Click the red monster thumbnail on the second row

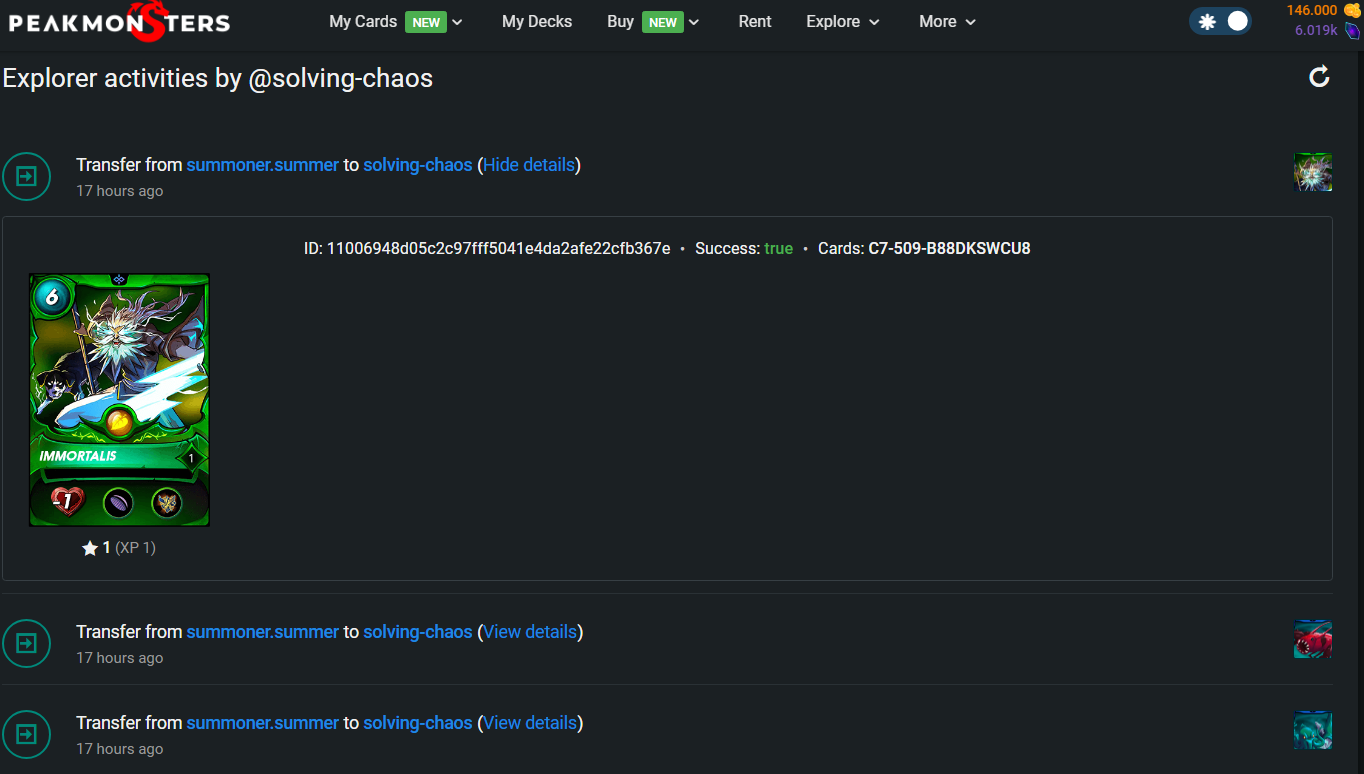(x=1313, y=639)
